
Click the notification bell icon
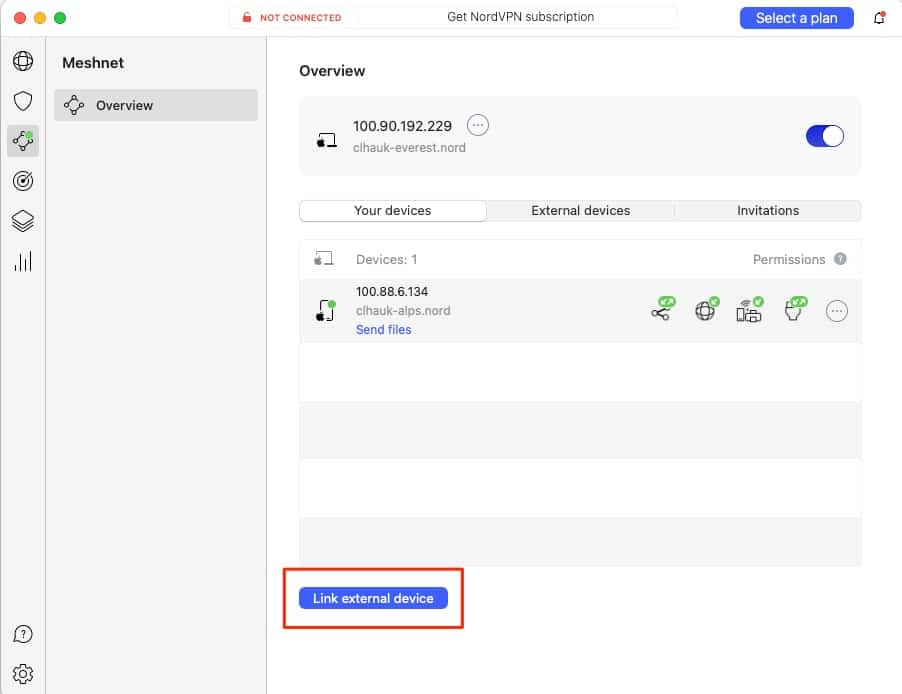tap(878, 18)
